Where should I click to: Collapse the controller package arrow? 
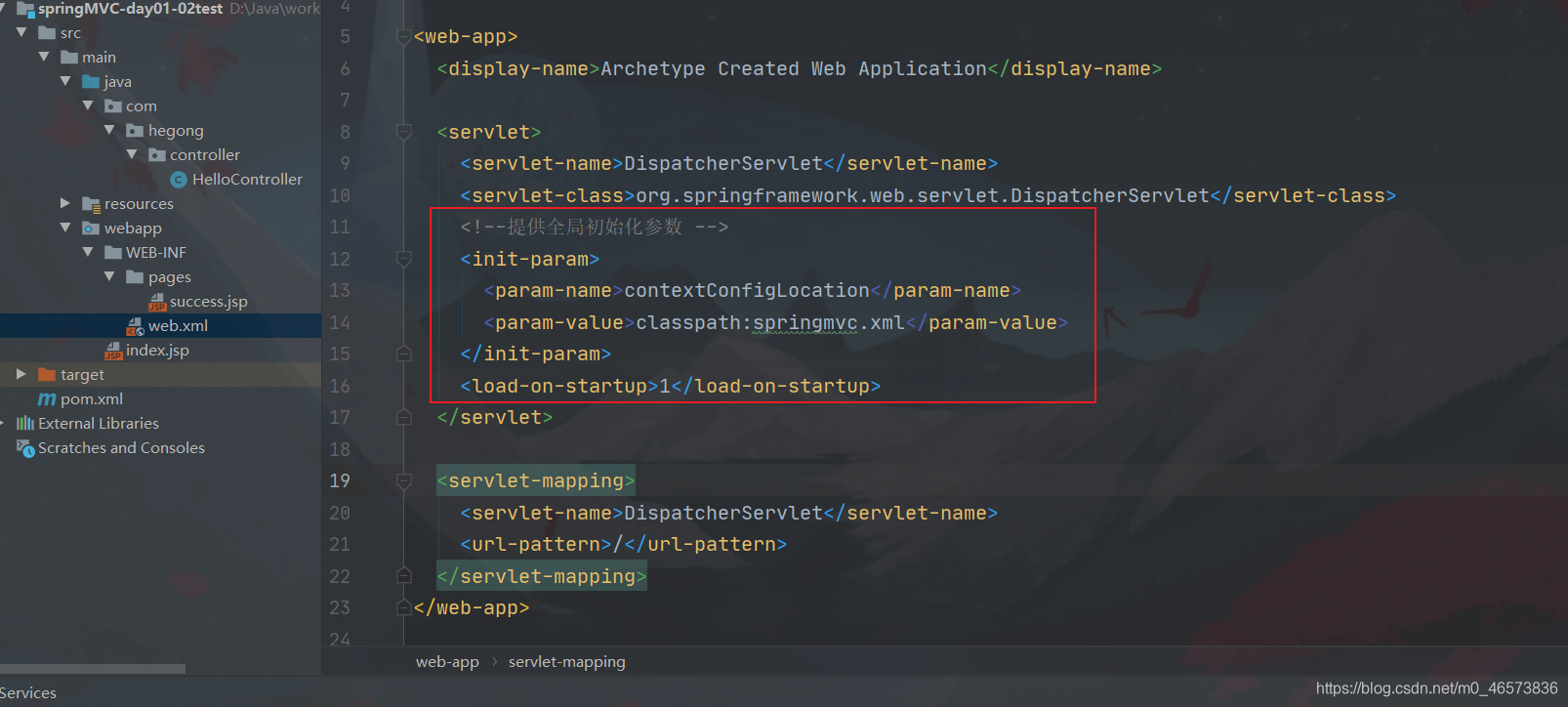click(x=132, y=154)
